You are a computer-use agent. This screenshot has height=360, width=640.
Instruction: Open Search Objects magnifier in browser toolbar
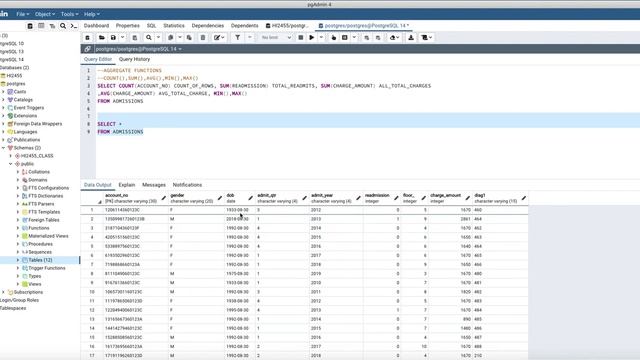click(x=63, y=26)
